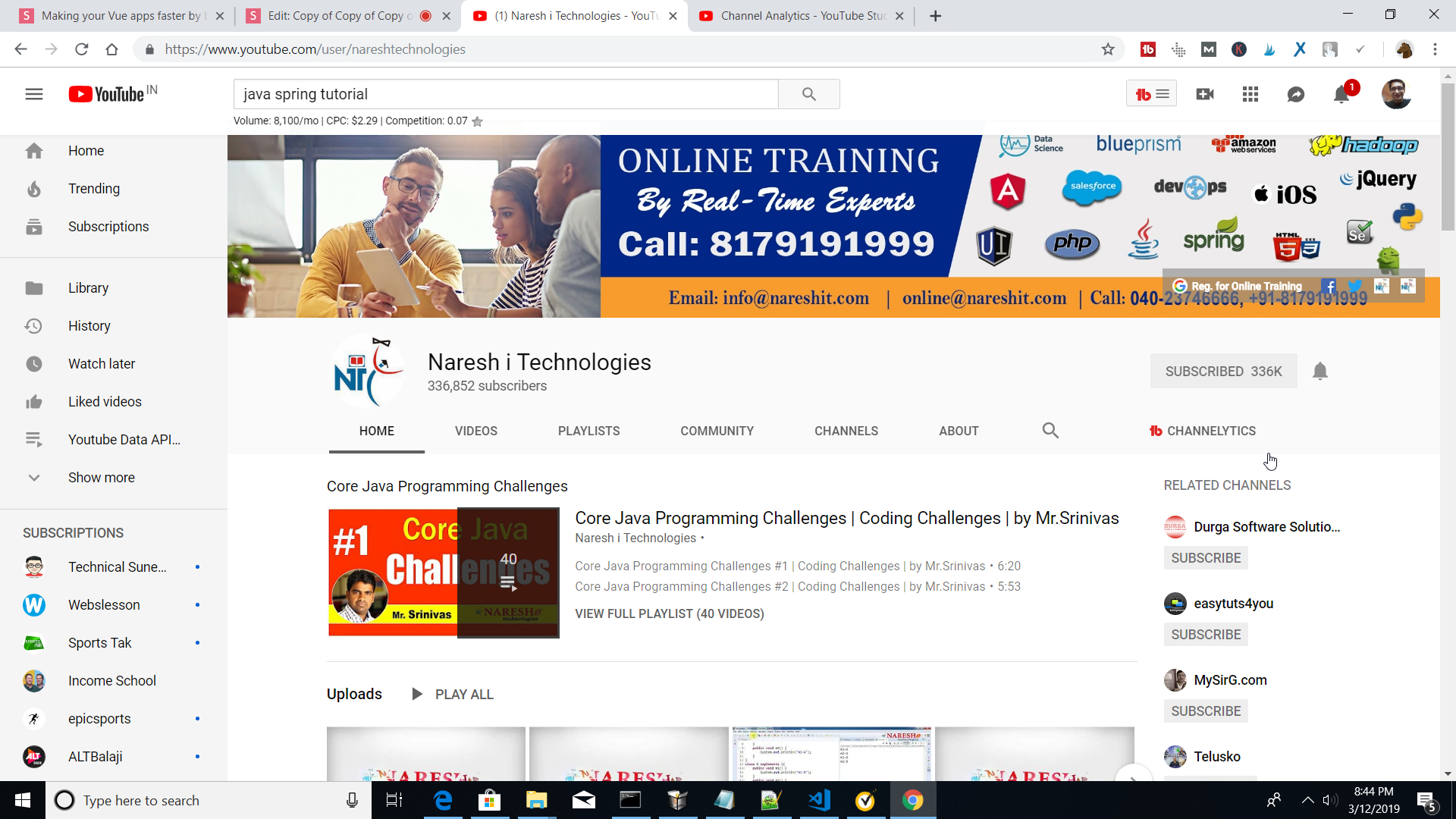Click the channel search magnifier icon
The height and width of the screenshot is (819, 1456).
click(x=1050, y=431)
